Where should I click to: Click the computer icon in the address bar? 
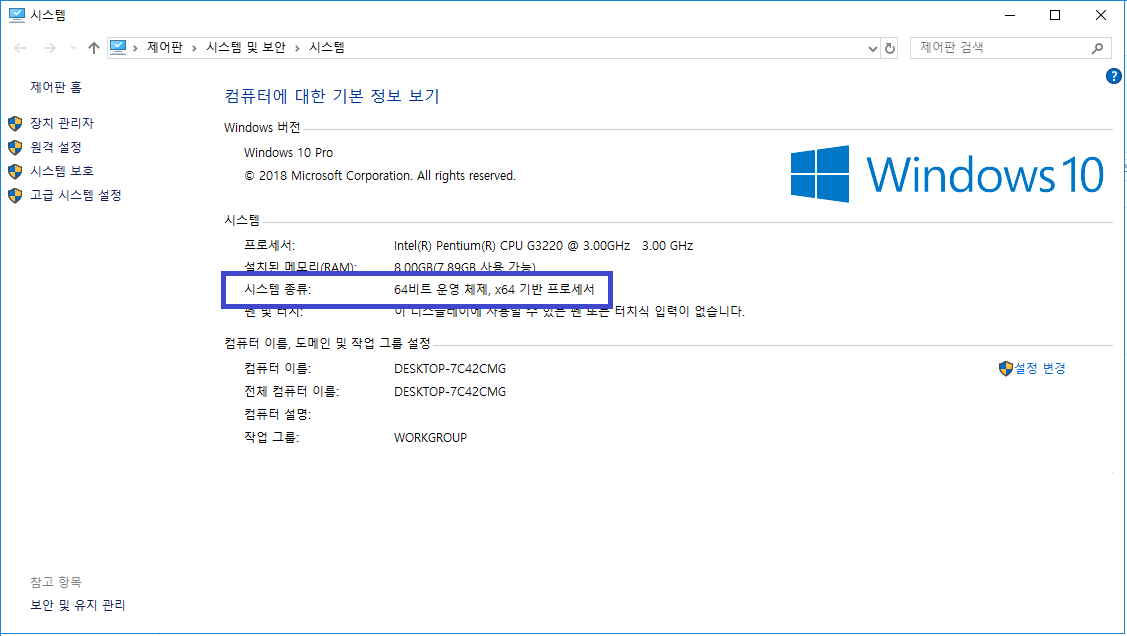tap(118, 47)
